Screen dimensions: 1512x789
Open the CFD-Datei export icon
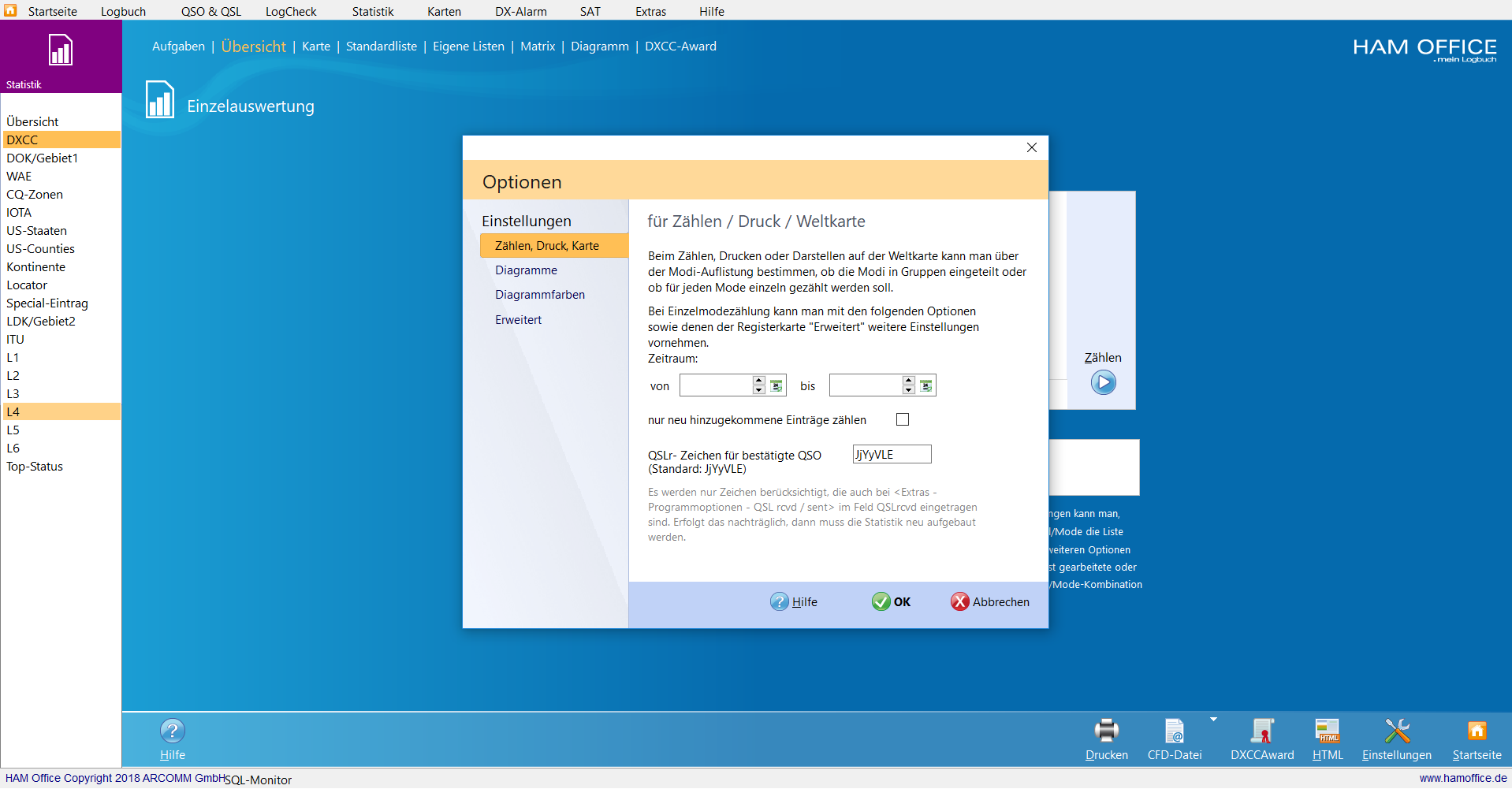coord(1174,731)
